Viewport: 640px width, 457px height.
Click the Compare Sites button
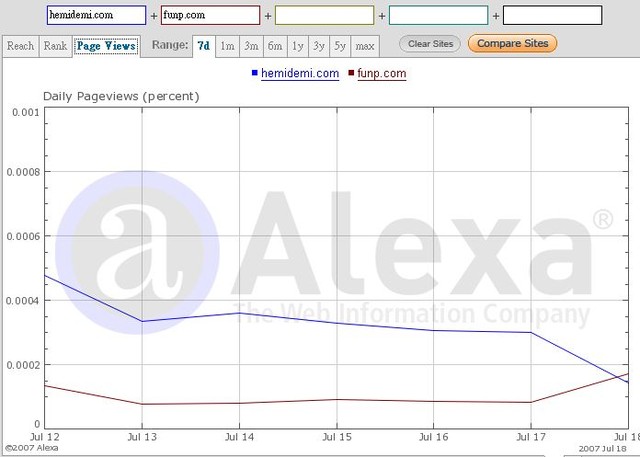(x=513, y=44)
